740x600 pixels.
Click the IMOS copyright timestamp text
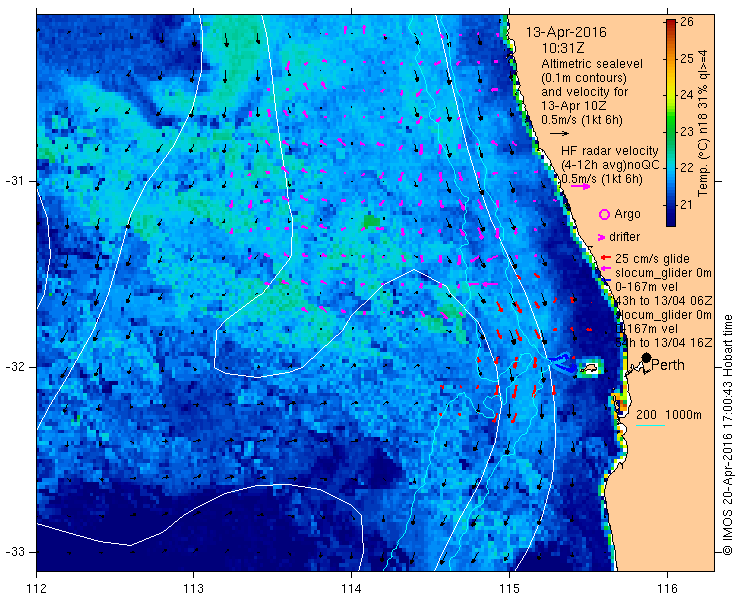click(728, 435)
